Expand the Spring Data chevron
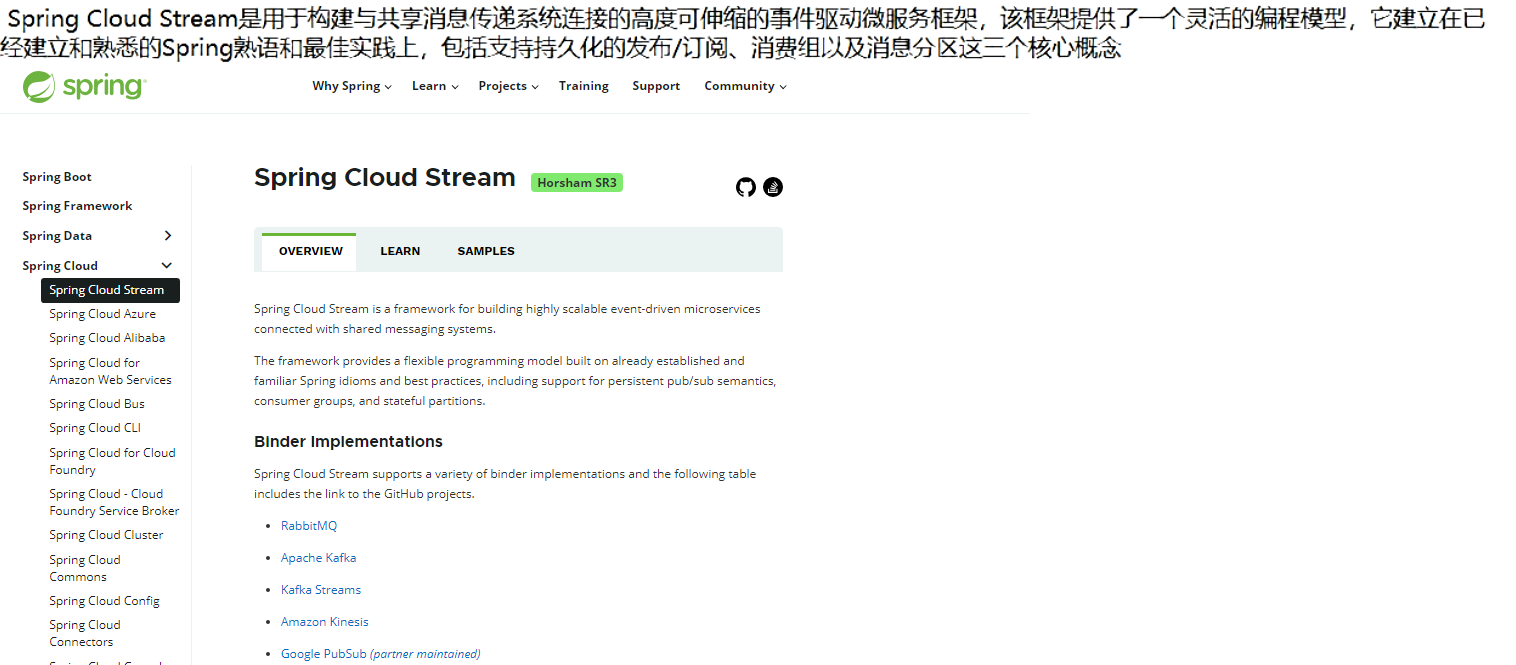The image size is (1516, 665). click(x=167, y=236)
